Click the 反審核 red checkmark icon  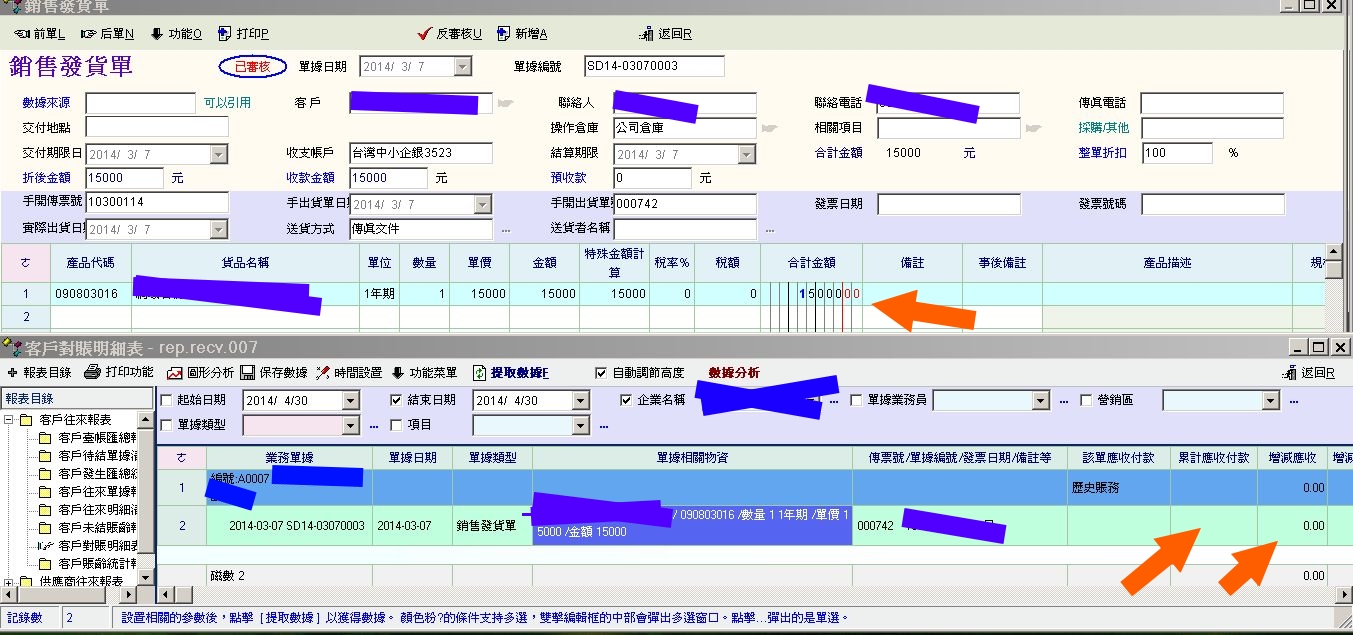coord(424,34)
